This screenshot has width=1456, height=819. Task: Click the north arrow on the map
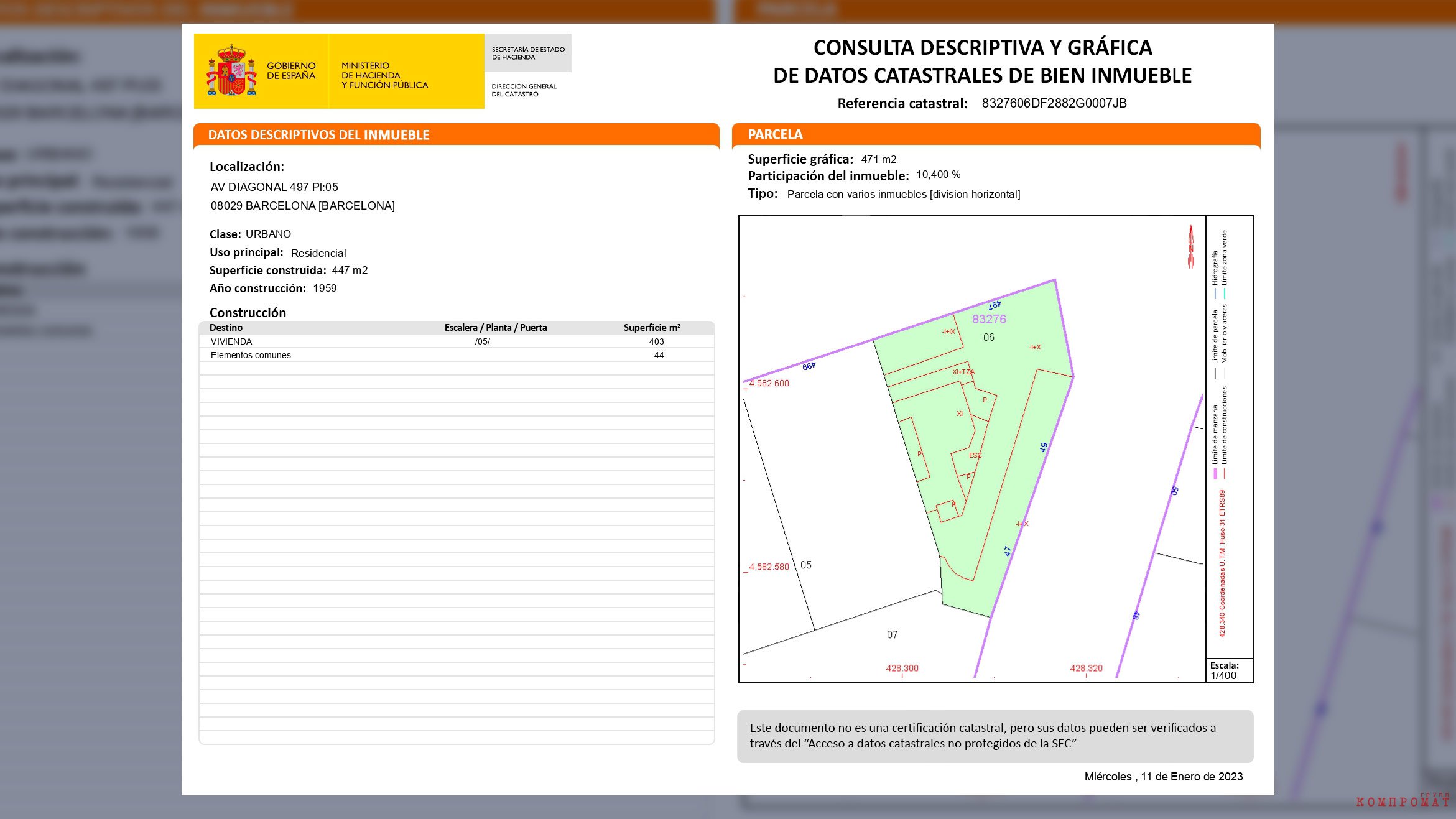click(1191, 247)
